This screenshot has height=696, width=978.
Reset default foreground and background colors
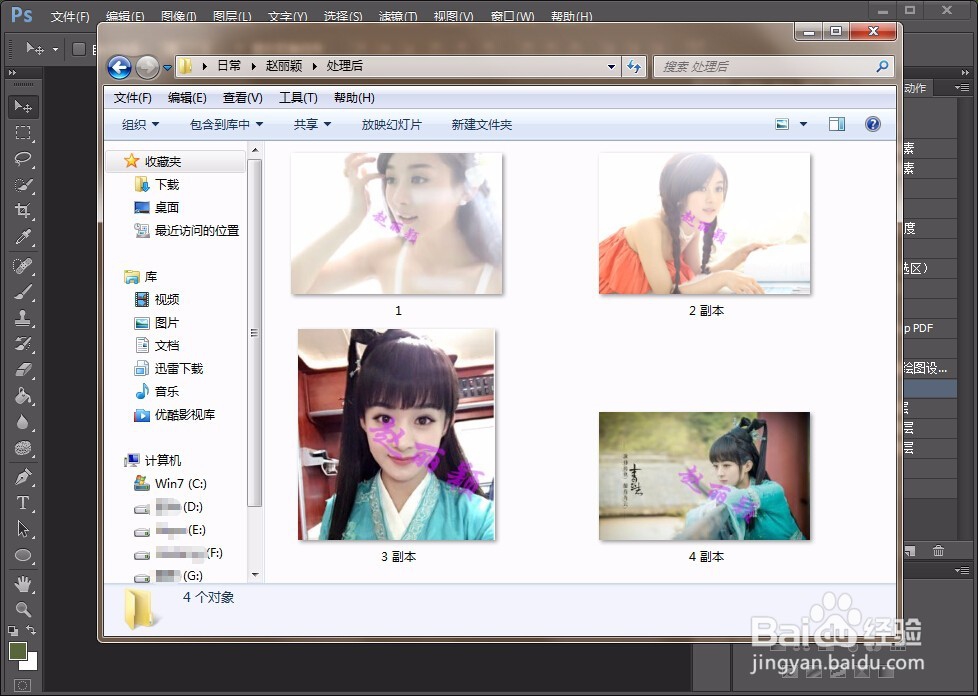tap(12, 631)
